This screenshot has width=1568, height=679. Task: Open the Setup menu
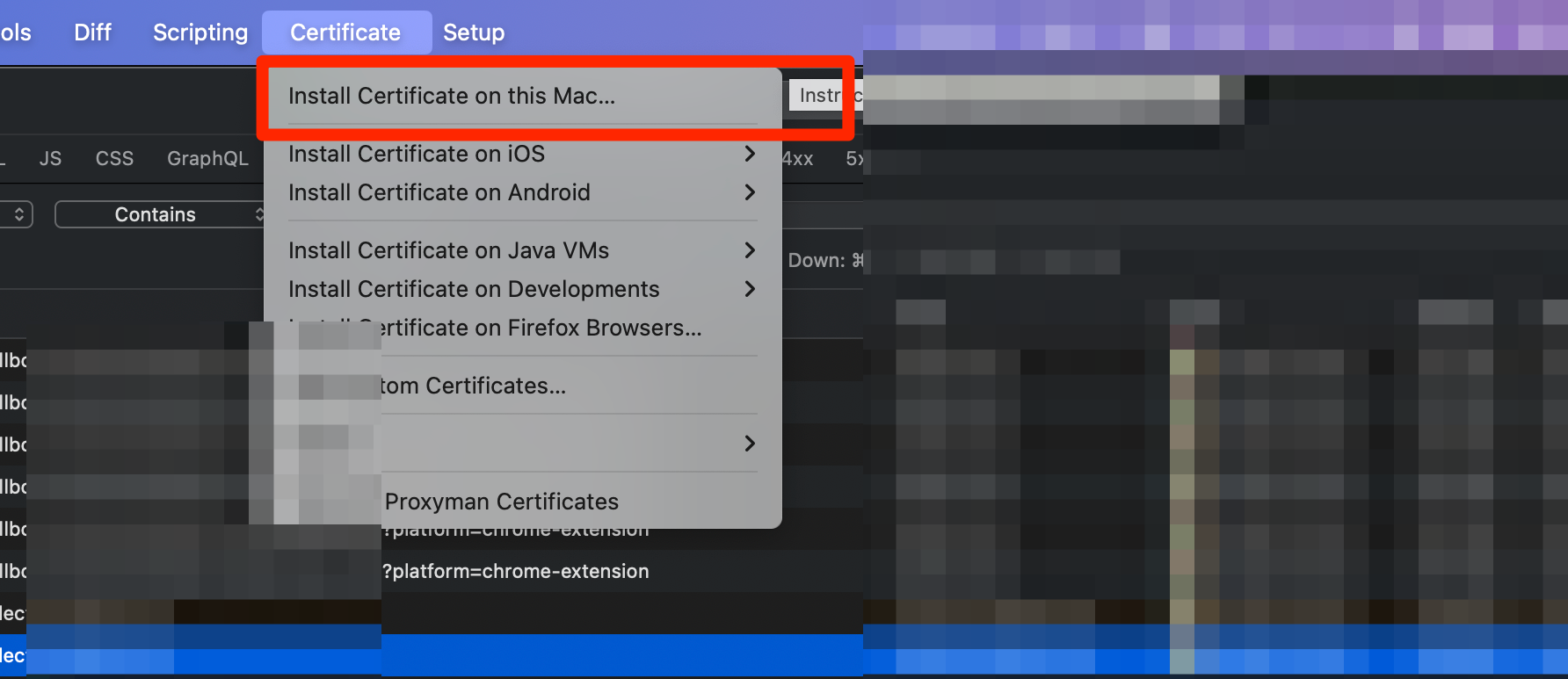pyautogui.click(x=474, y=32)
